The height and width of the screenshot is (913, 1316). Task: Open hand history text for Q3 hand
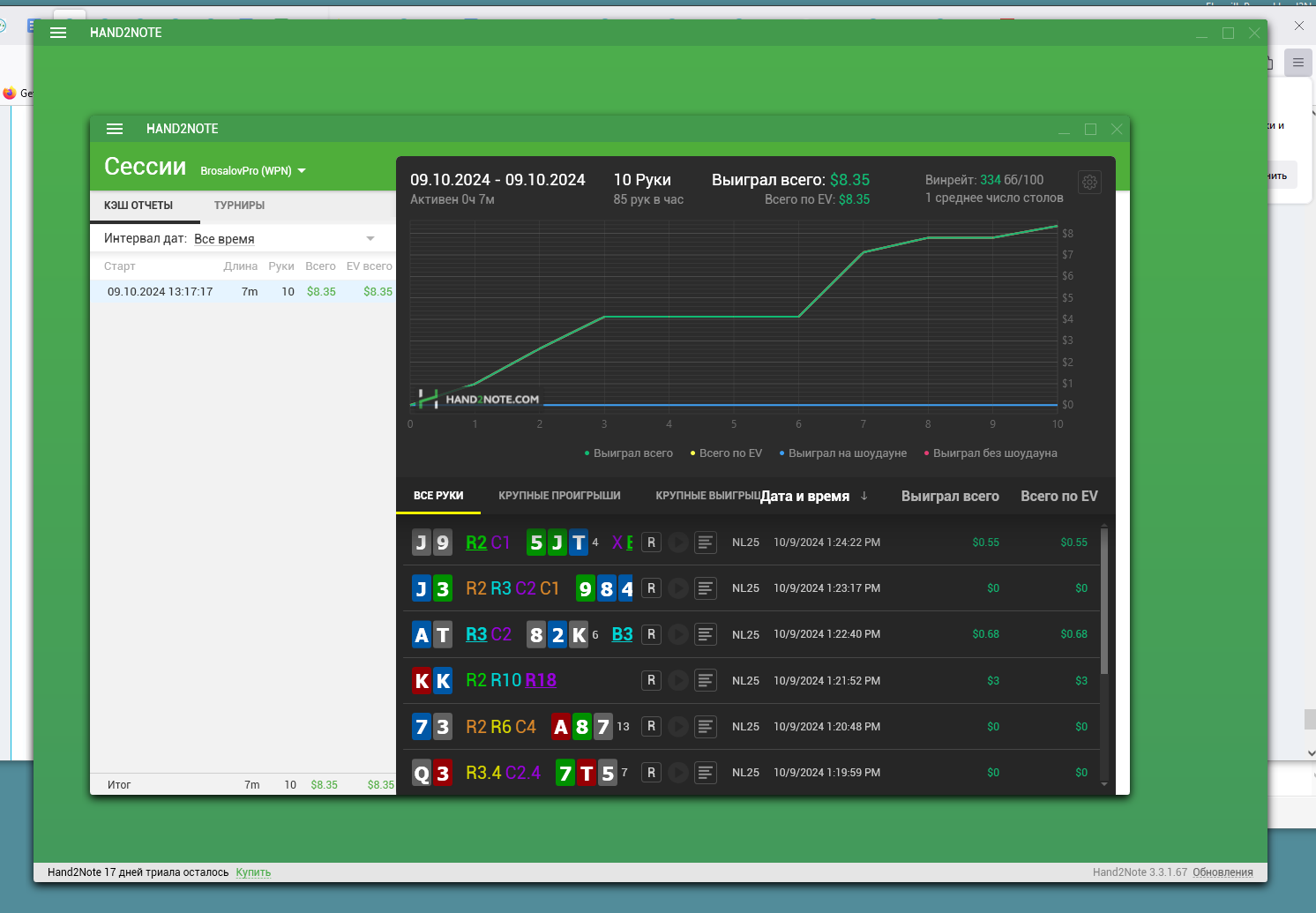(706, 773)
